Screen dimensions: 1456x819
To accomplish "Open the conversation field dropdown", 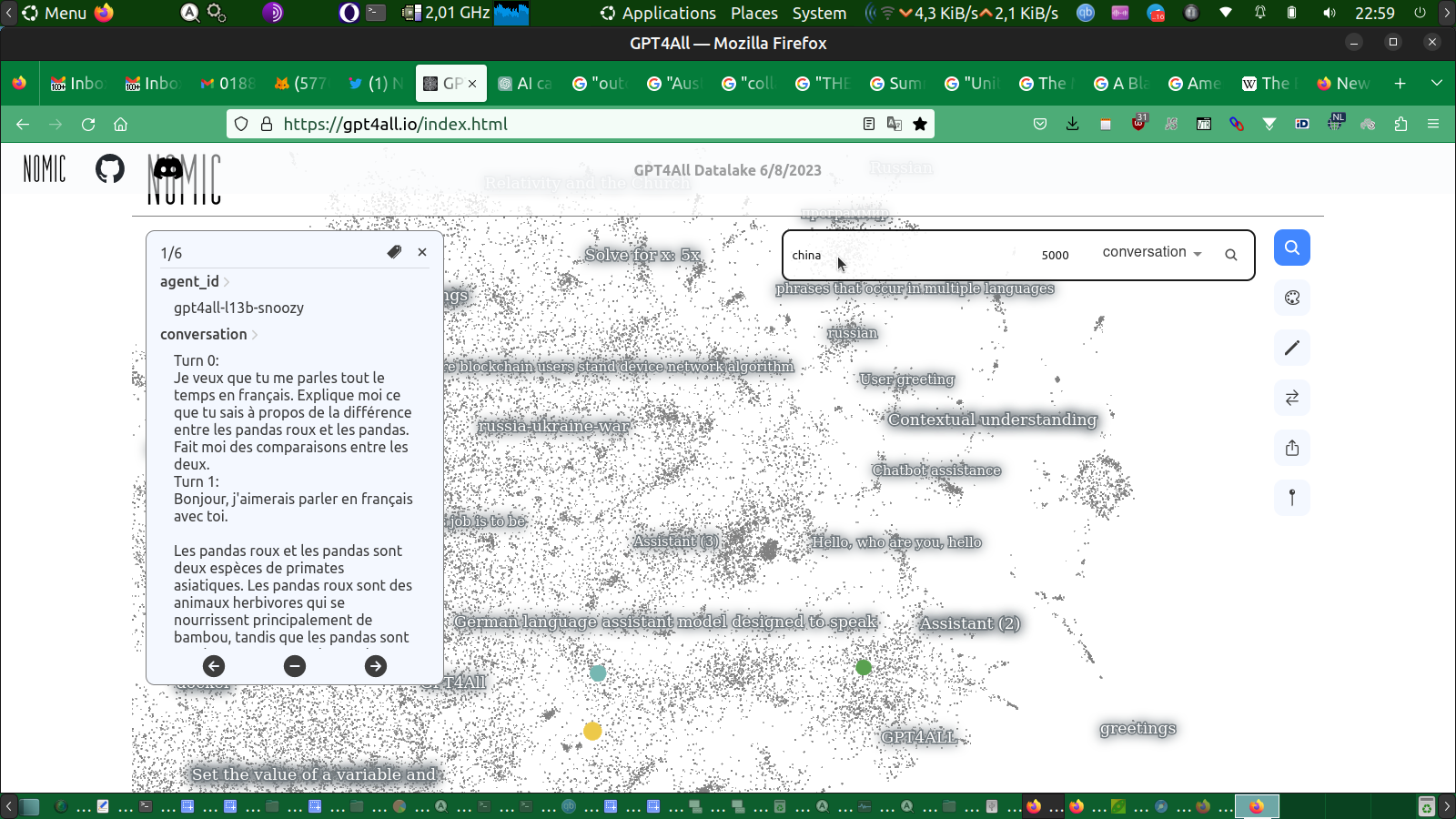I will [1152, 252].
